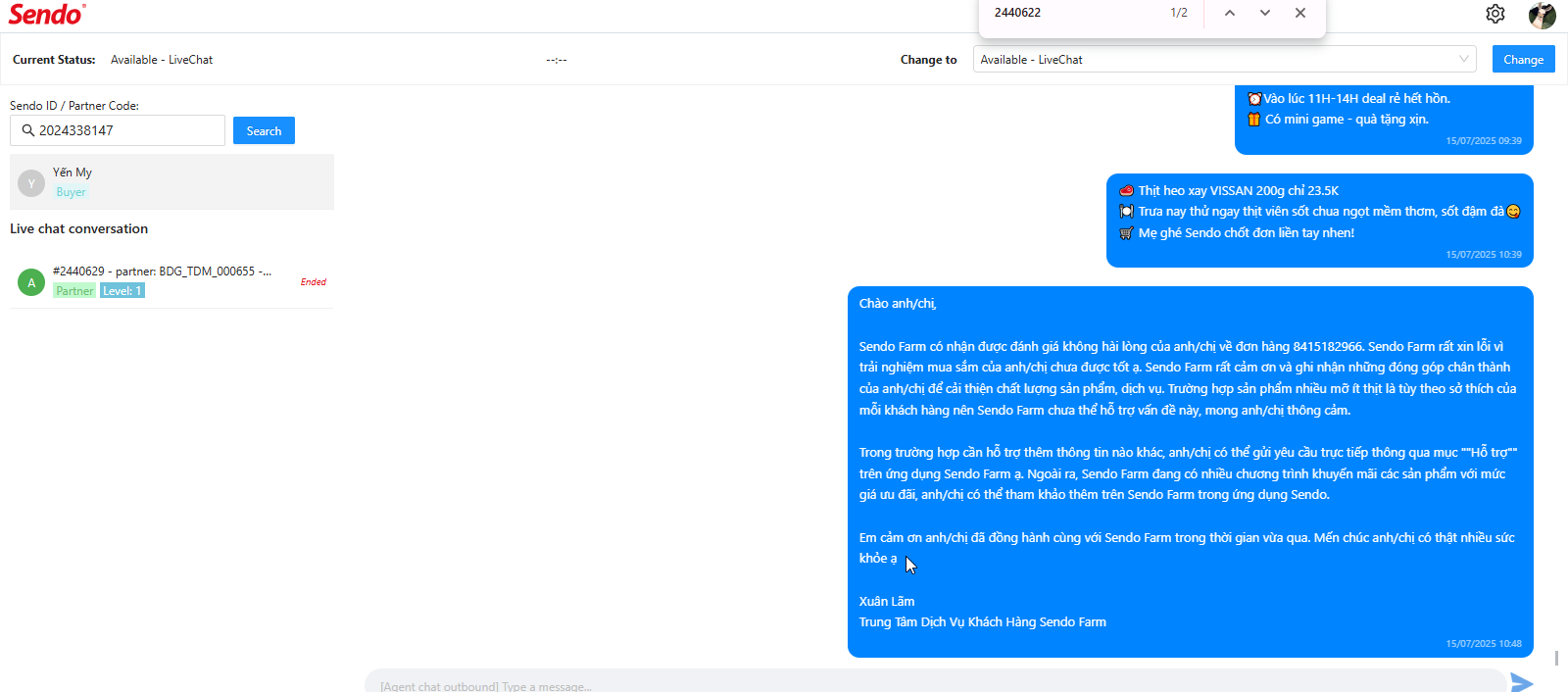The image size is (1568, 692).
Task: Click the Sendo logo
Action: 47,14
